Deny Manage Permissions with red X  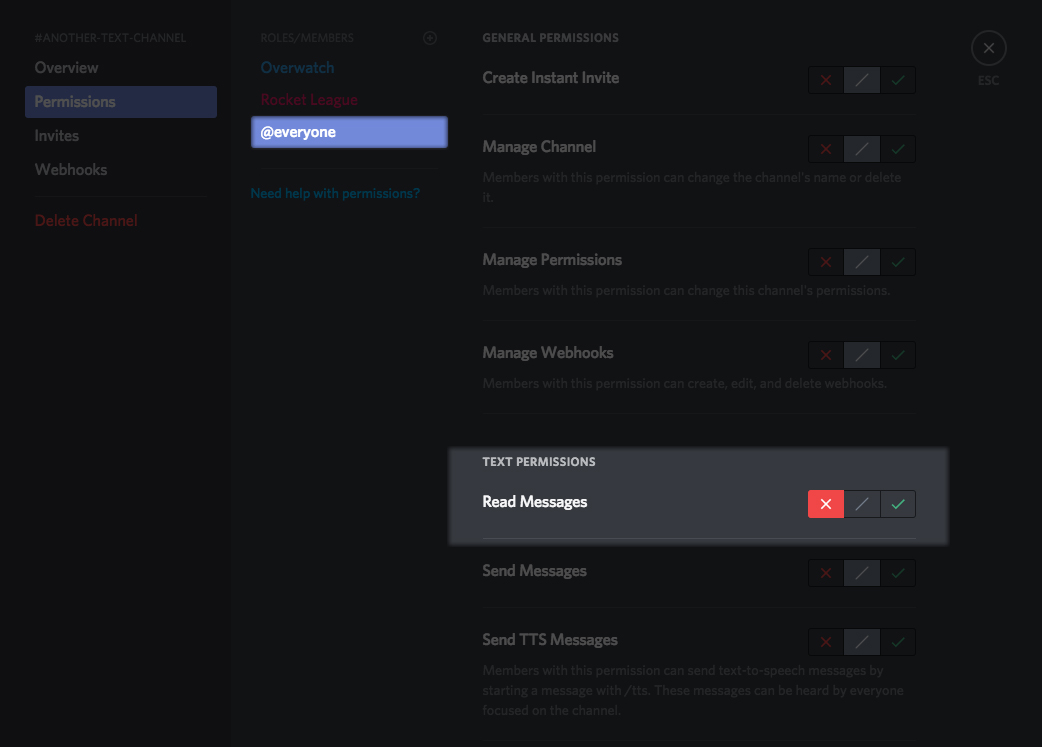click(x=826, y=263)
